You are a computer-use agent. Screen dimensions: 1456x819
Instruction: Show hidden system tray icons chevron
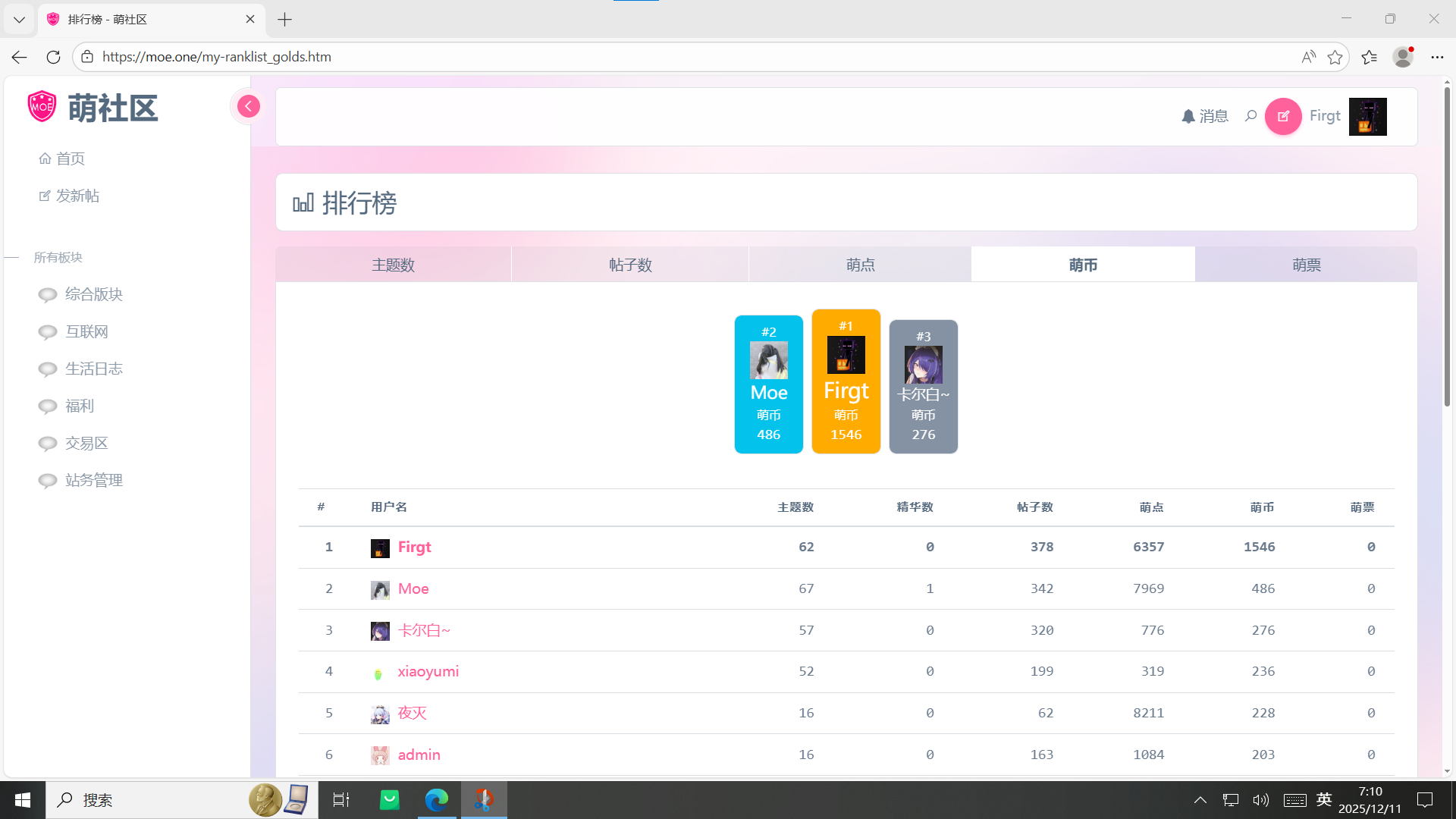tap(1200, 799)
